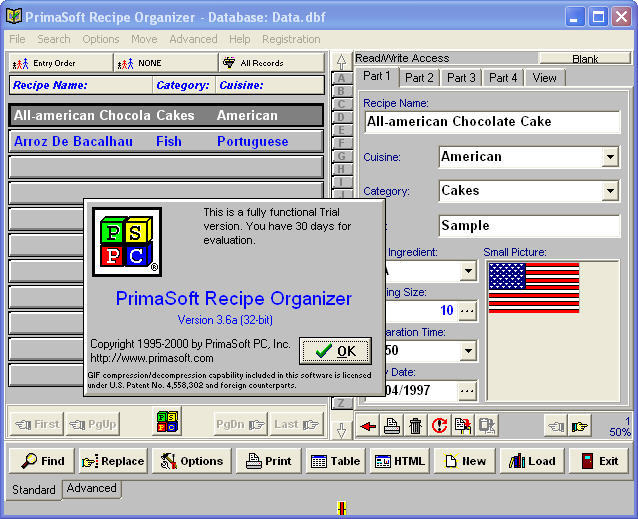The image size is (638, 519).
Task: Click the Exit button
Action: coord(599,461)
